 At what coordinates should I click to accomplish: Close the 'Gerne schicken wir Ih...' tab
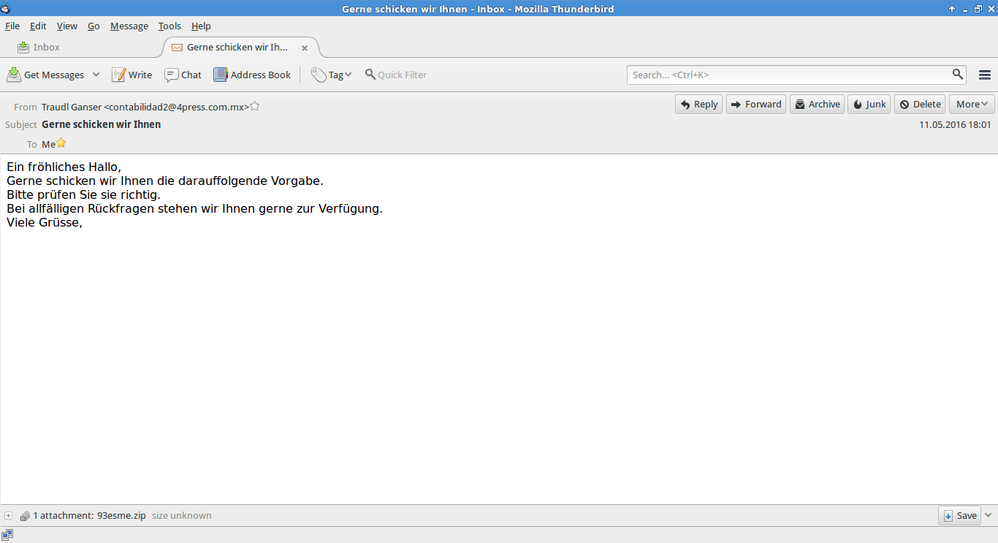304,48
